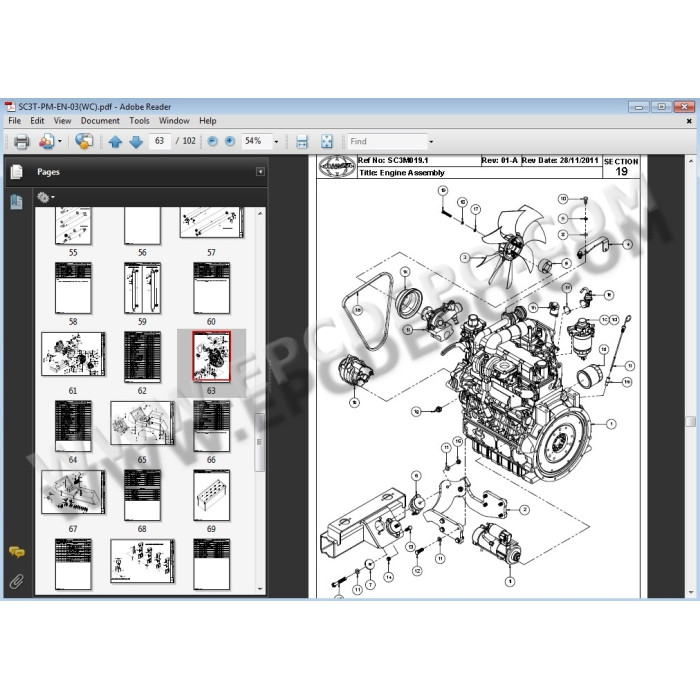Click the Find search box
Image resolution: width=700 pixels, height=700 pixels.
[x=387, y=142]
